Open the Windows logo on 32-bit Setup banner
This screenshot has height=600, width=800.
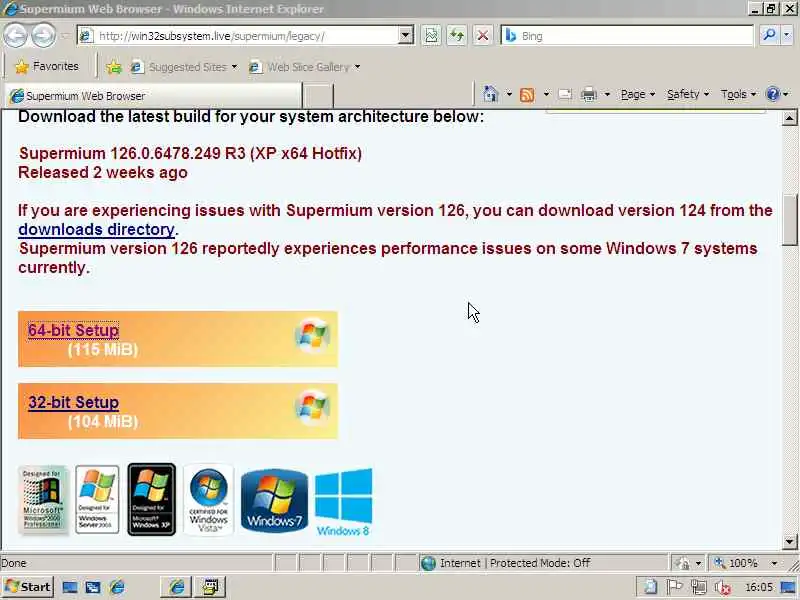(312, 407)
